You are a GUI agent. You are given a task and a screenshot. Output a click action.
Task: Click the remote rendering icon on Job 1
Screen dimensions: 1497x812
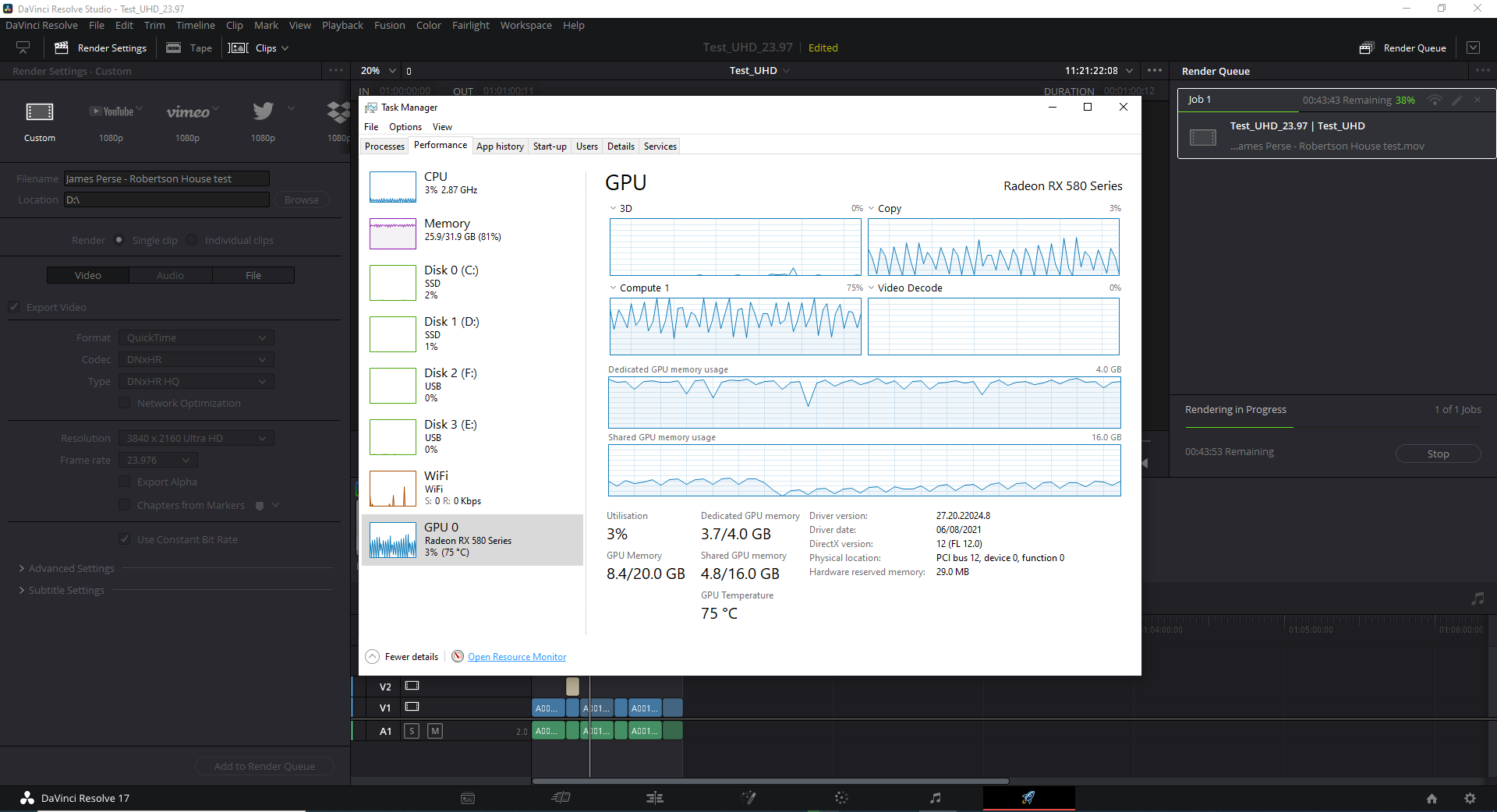click(x=1435, y=101)
